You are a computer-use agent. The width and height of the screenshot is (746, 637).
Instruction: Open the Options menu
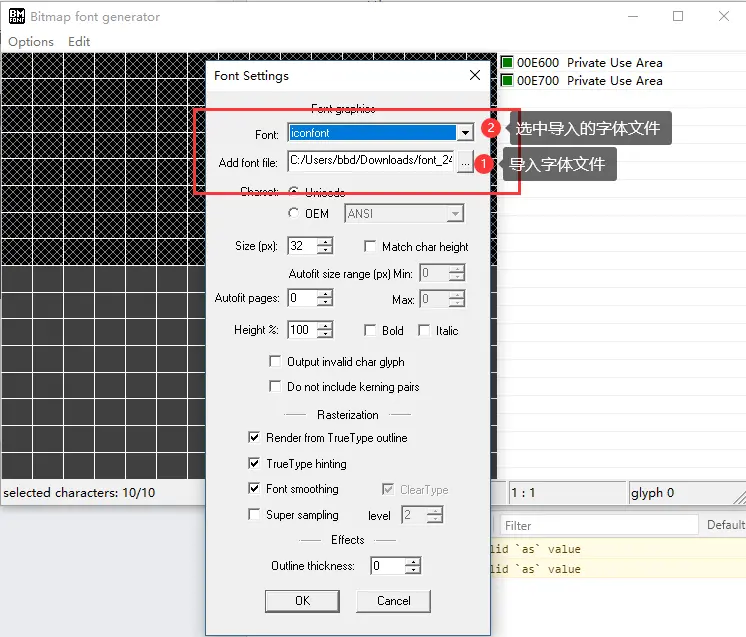tap(31, 42)
